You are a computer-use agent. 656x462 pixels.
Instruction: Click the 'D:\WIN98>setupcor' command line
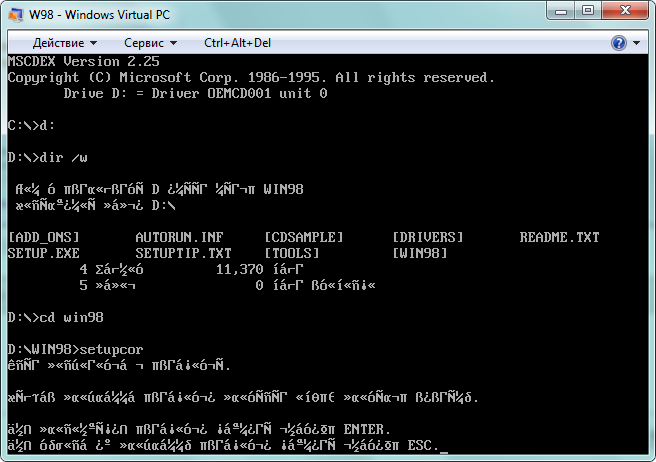tap(76, 349)
